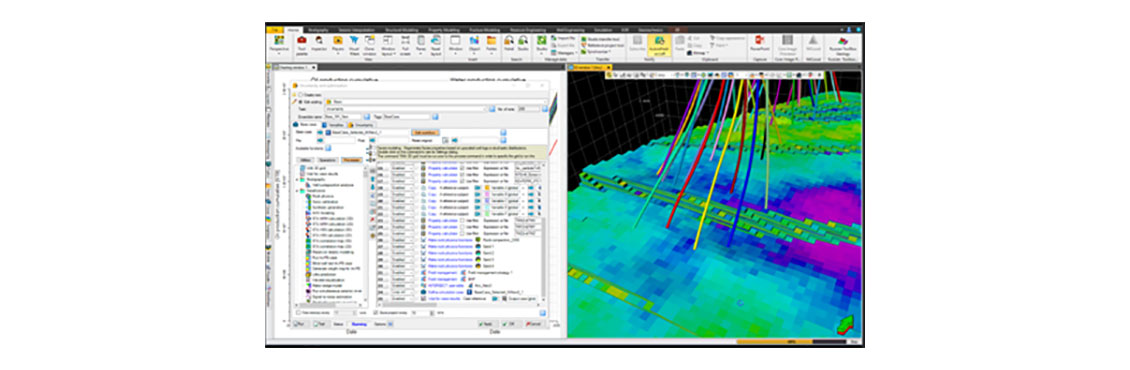Open the Visual filters tool
The image size is (1130, 370).
354,46
